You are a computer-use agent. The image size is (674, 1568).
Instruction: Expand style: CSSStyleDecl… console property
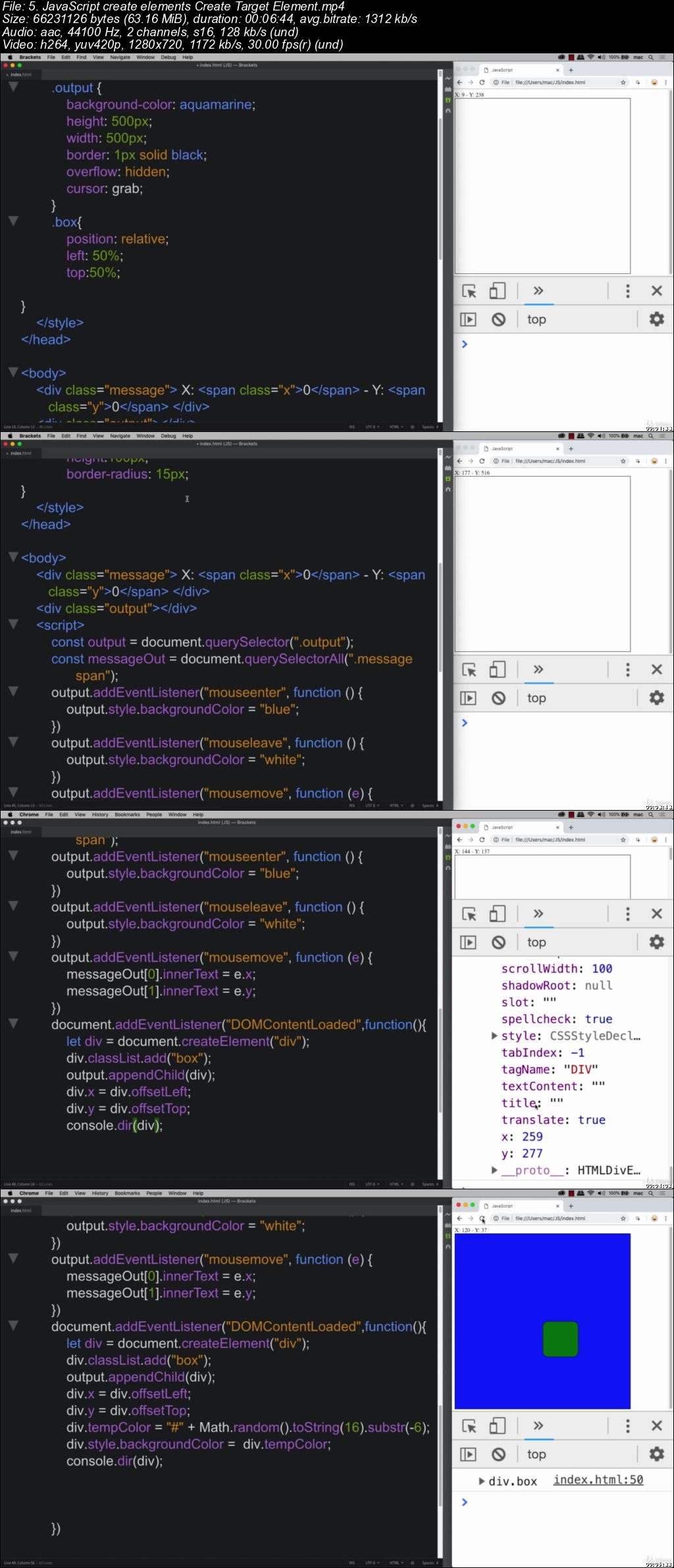tap(494, 1036)
